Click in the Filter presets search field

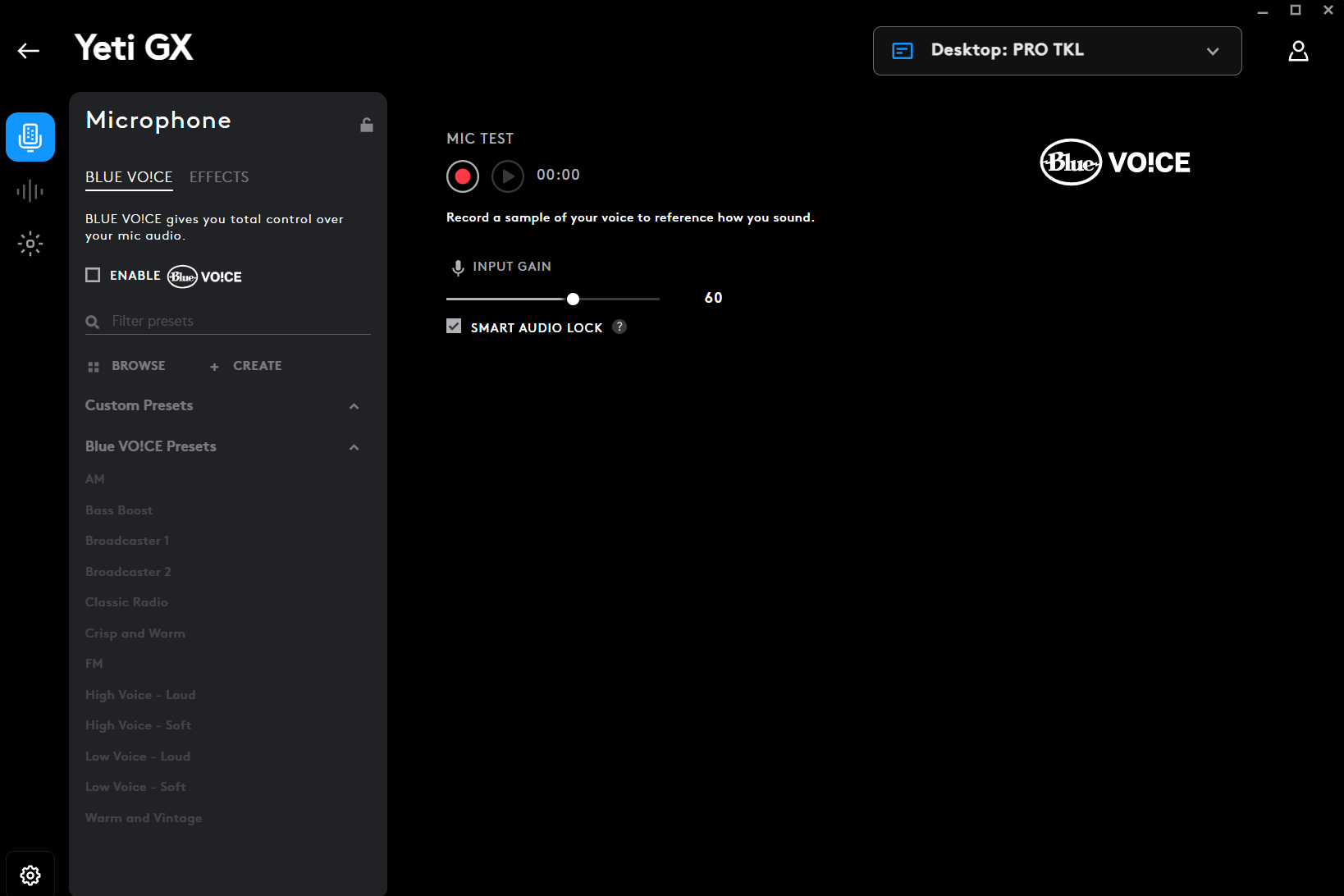(x=228, y=321)
